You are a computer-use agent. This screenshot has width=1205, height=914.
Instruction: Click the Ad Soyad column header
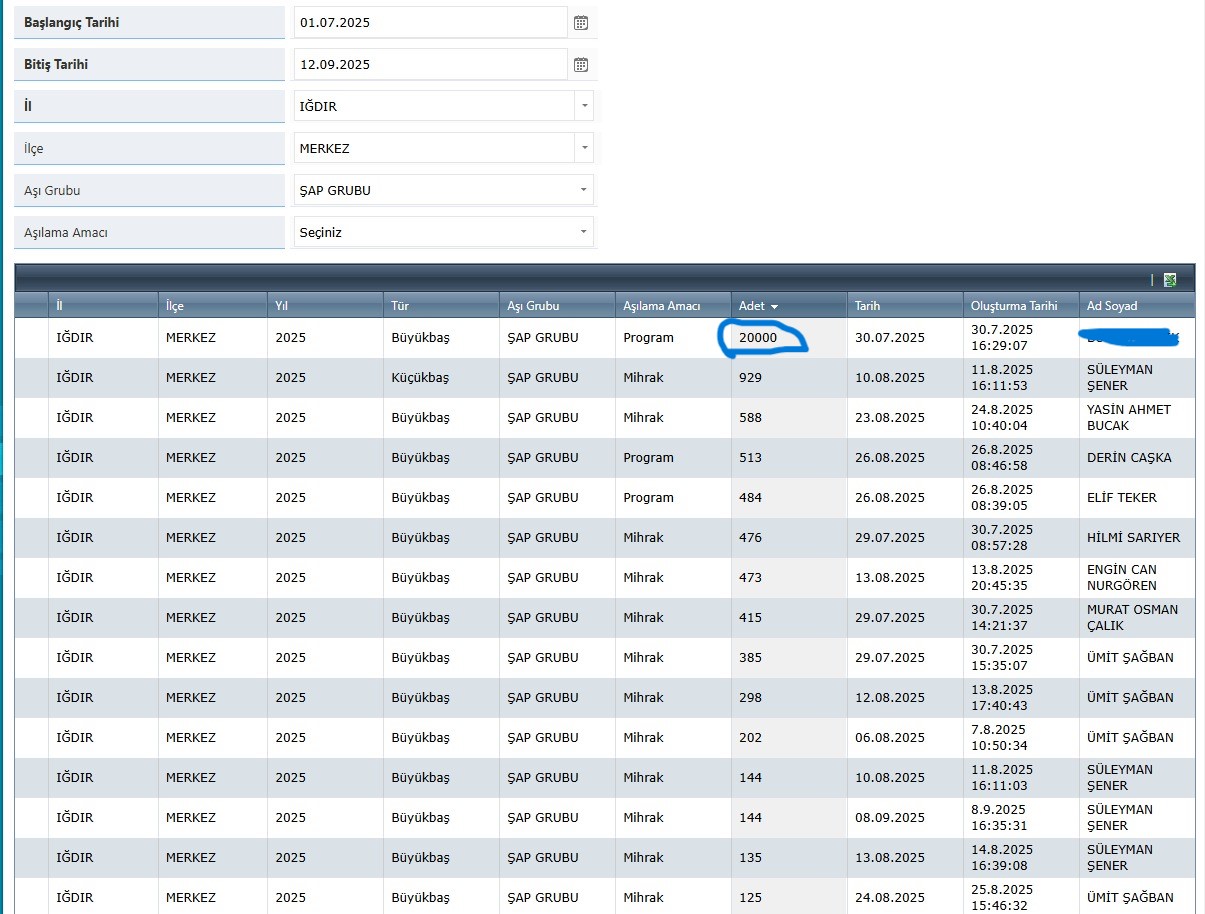[x=1112, y=306]
